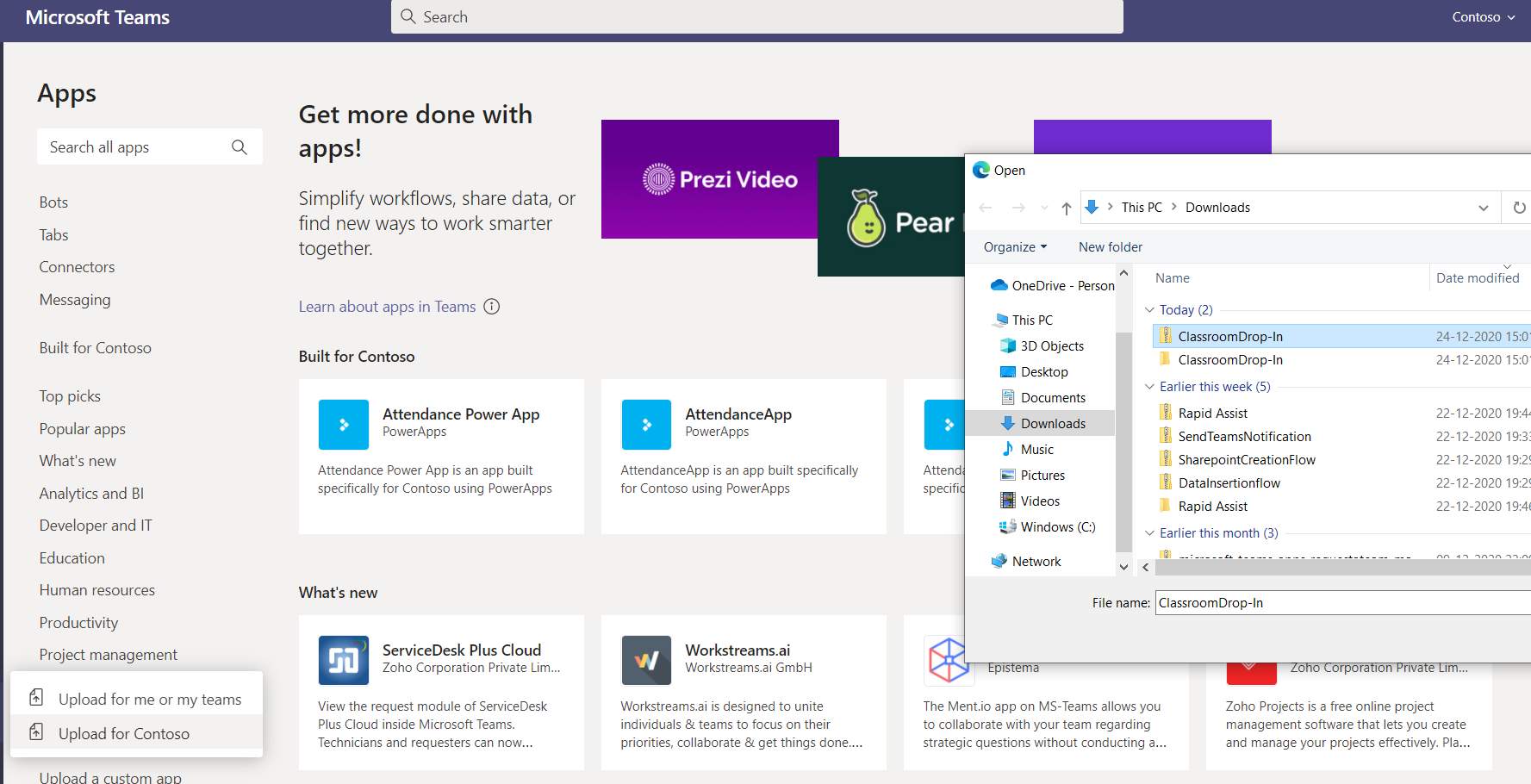The height and width of the screenshot is (784, 1531).
Task: Select the highlighted ClassroomDrop-In zip file
Action: coord(1341,336)
